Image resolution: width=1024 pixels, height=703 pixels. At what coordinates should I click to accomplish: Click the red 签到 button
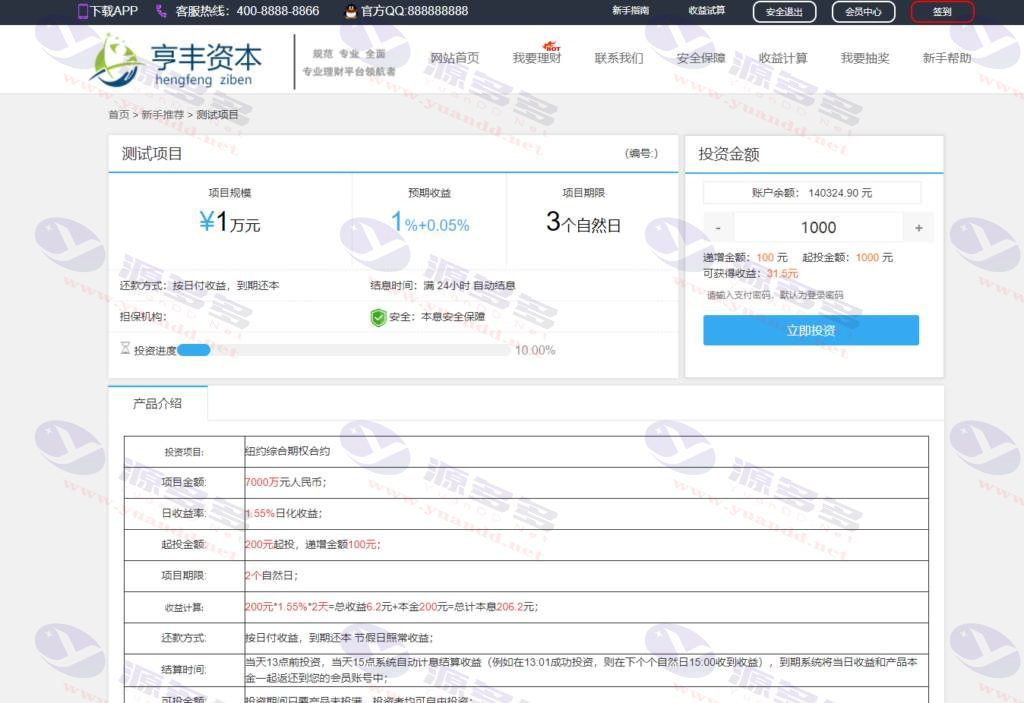942,12
